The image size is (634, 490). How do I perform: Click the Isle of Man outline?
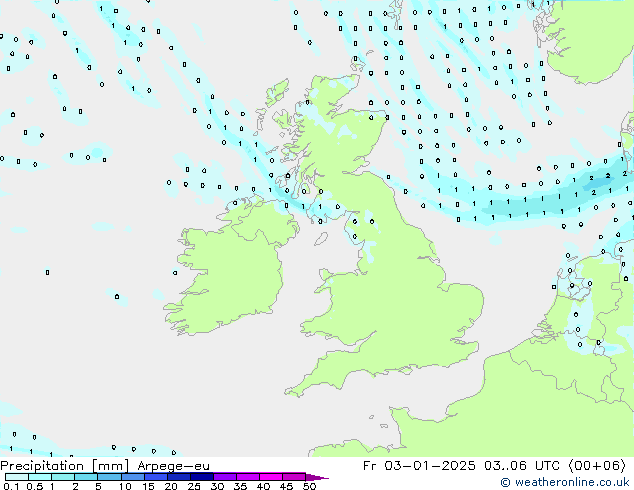[x=321, y=239]
